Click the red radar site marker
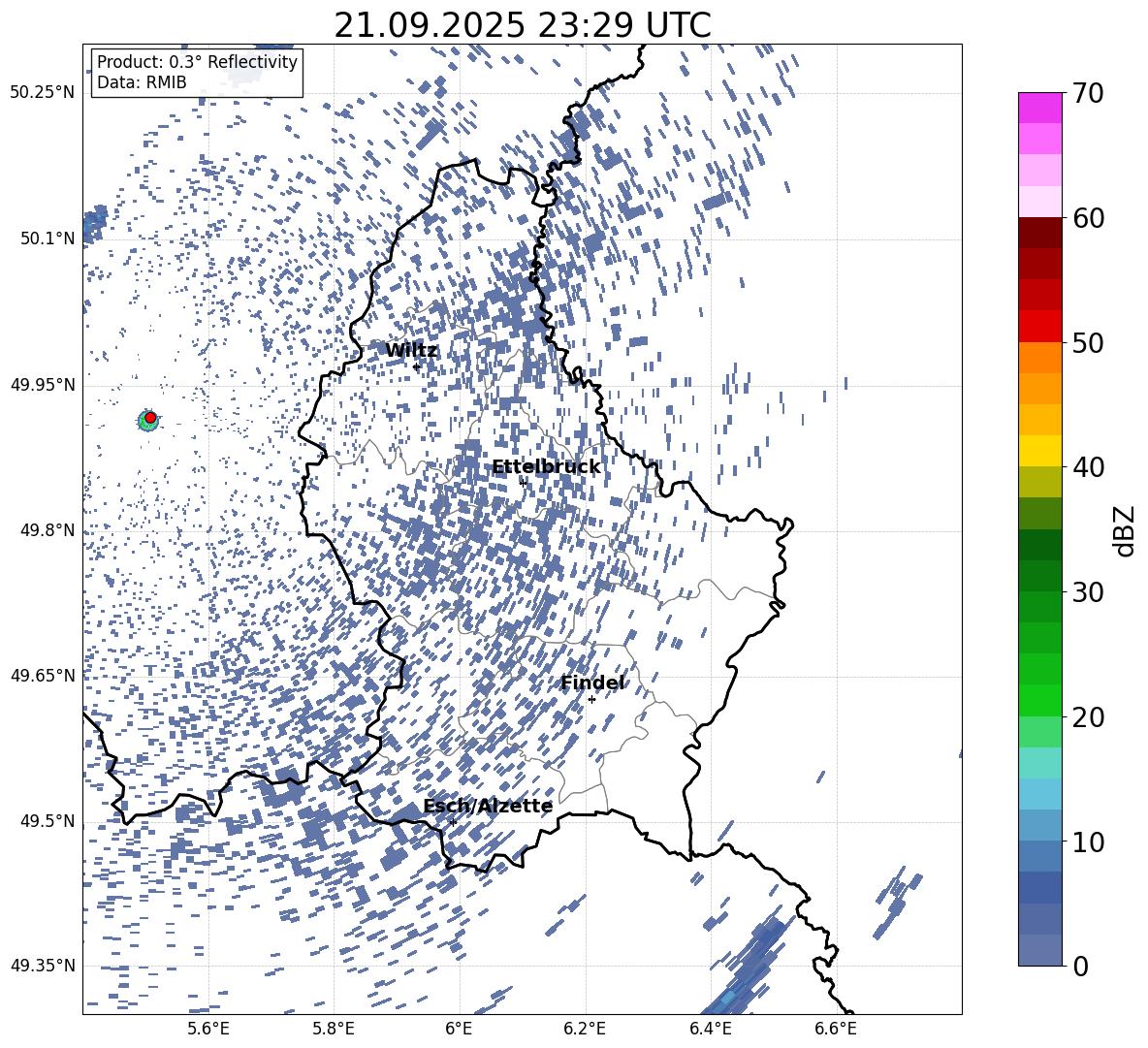Image resolution: width=1148 pixels, height=1048 pixels. (x=150, y=418)
